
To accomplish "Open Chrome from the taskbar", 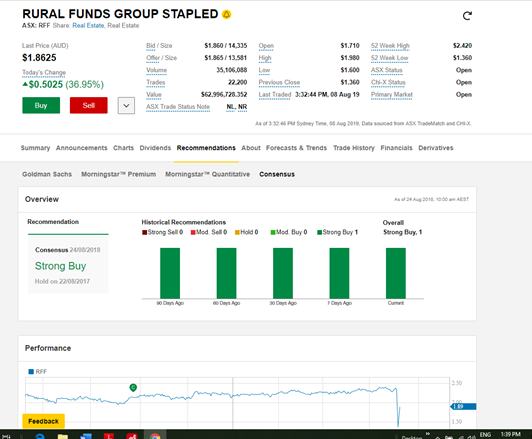I will (155, 436).
